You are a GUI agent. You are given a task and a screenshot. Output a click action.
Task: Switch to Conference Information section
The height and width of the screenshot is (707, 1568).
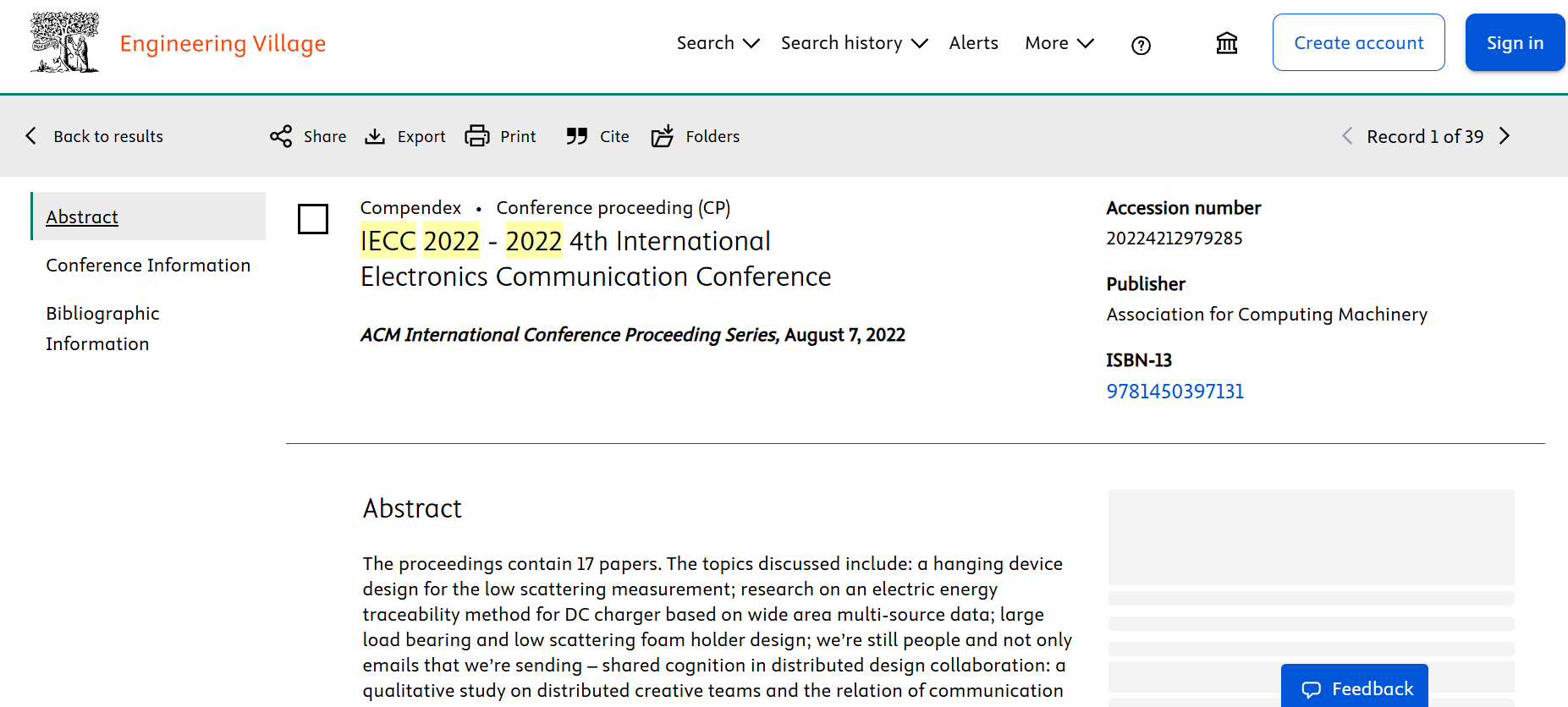[148, 266]
